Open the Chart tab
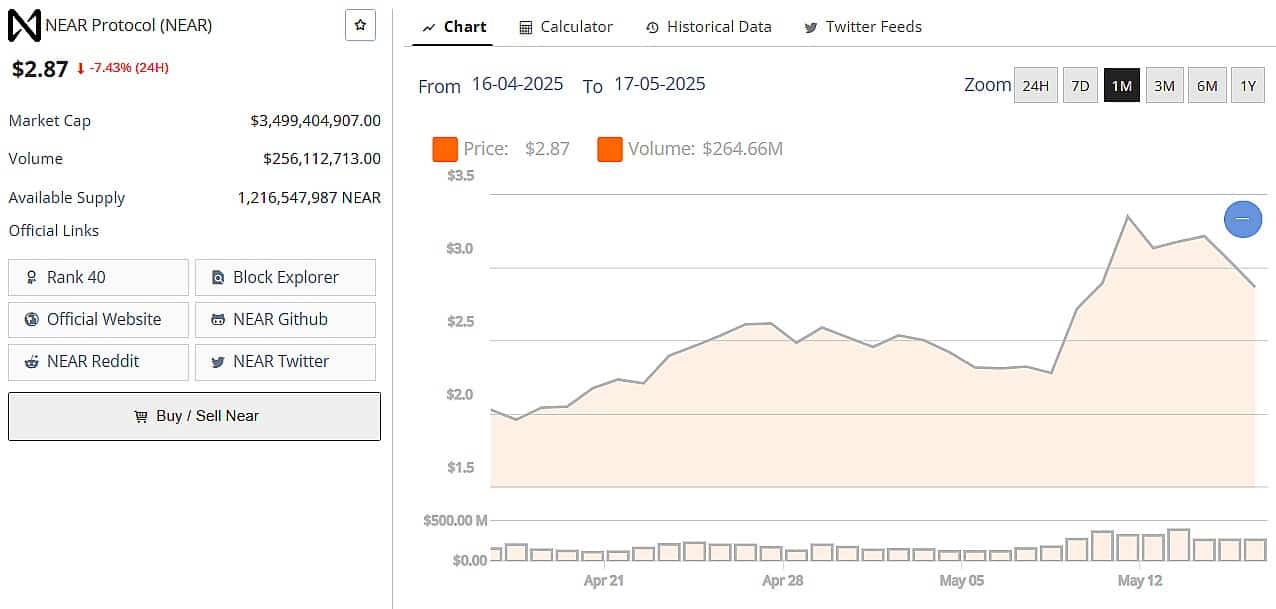This screenshot has width=1276, height=609. click(x=454, y=27)
